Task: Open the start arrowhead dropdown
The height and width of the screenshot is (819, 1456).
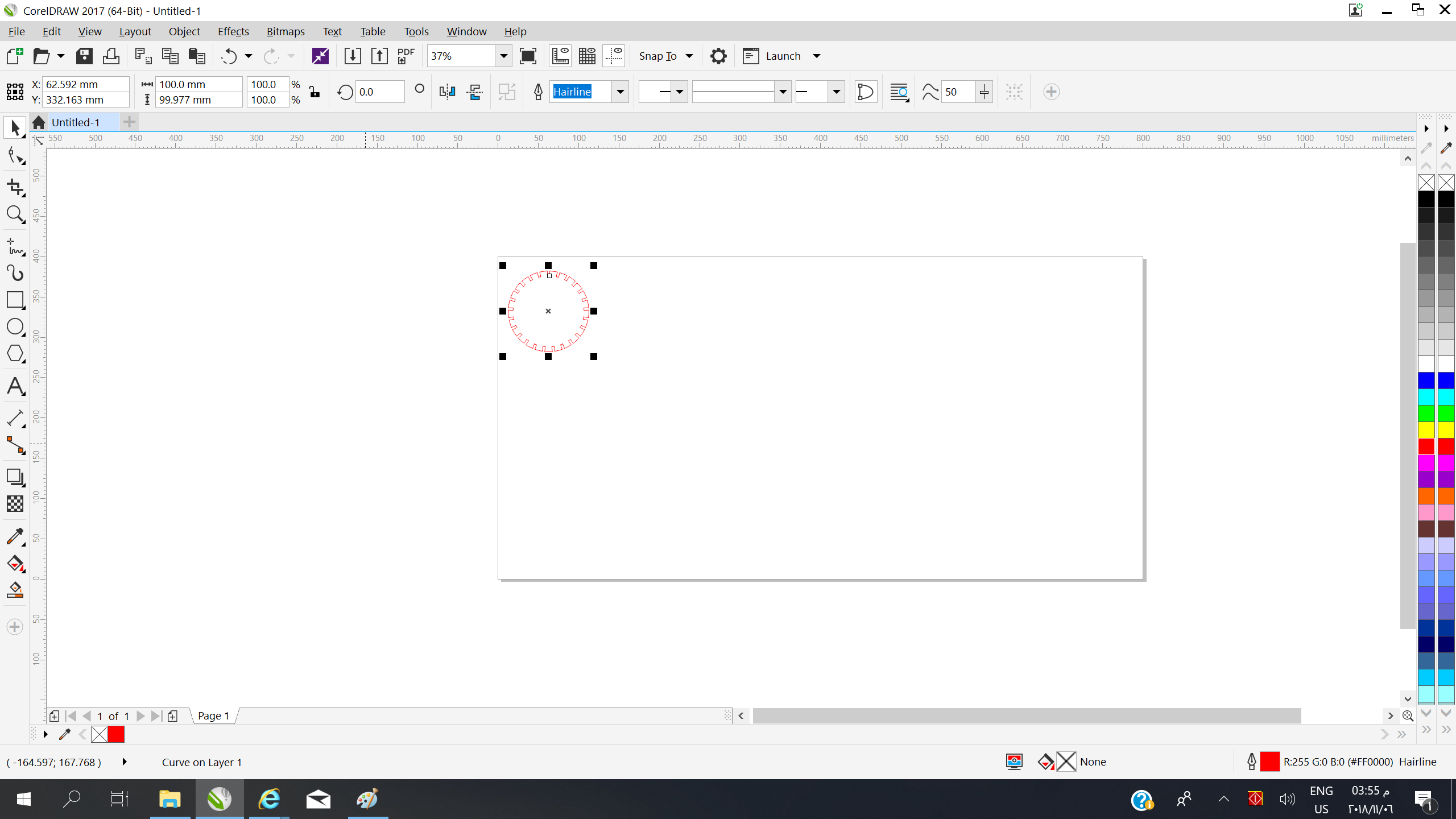Action: pos(679,92)
